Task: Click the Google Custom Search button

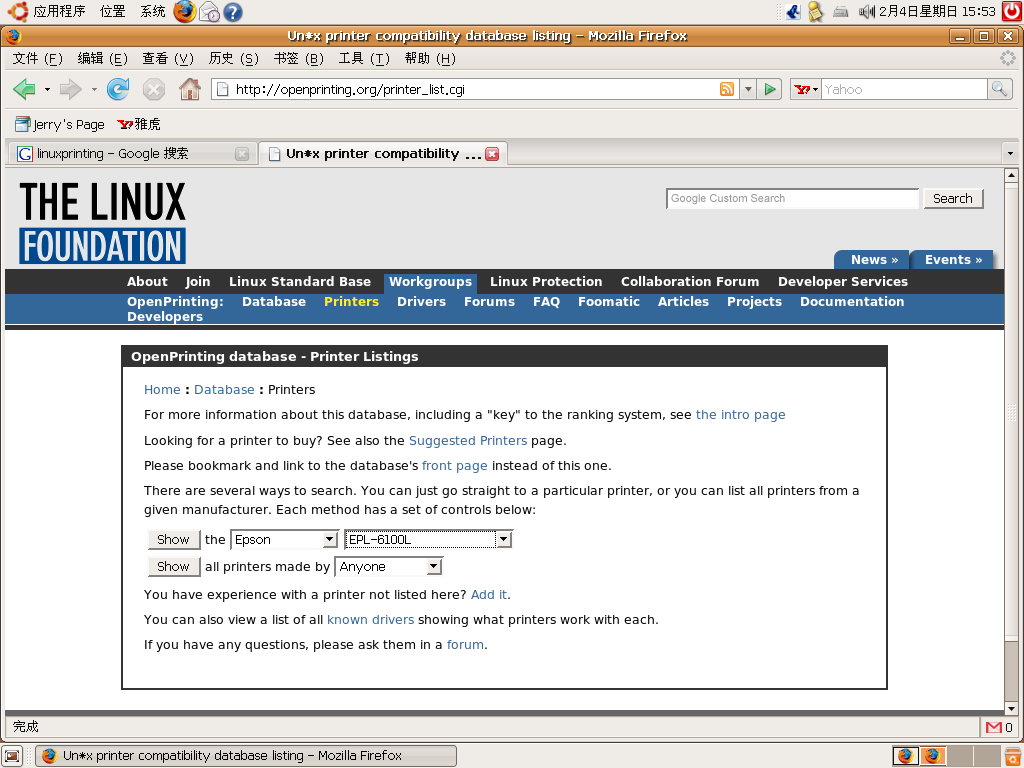Action: coord(953,199)
